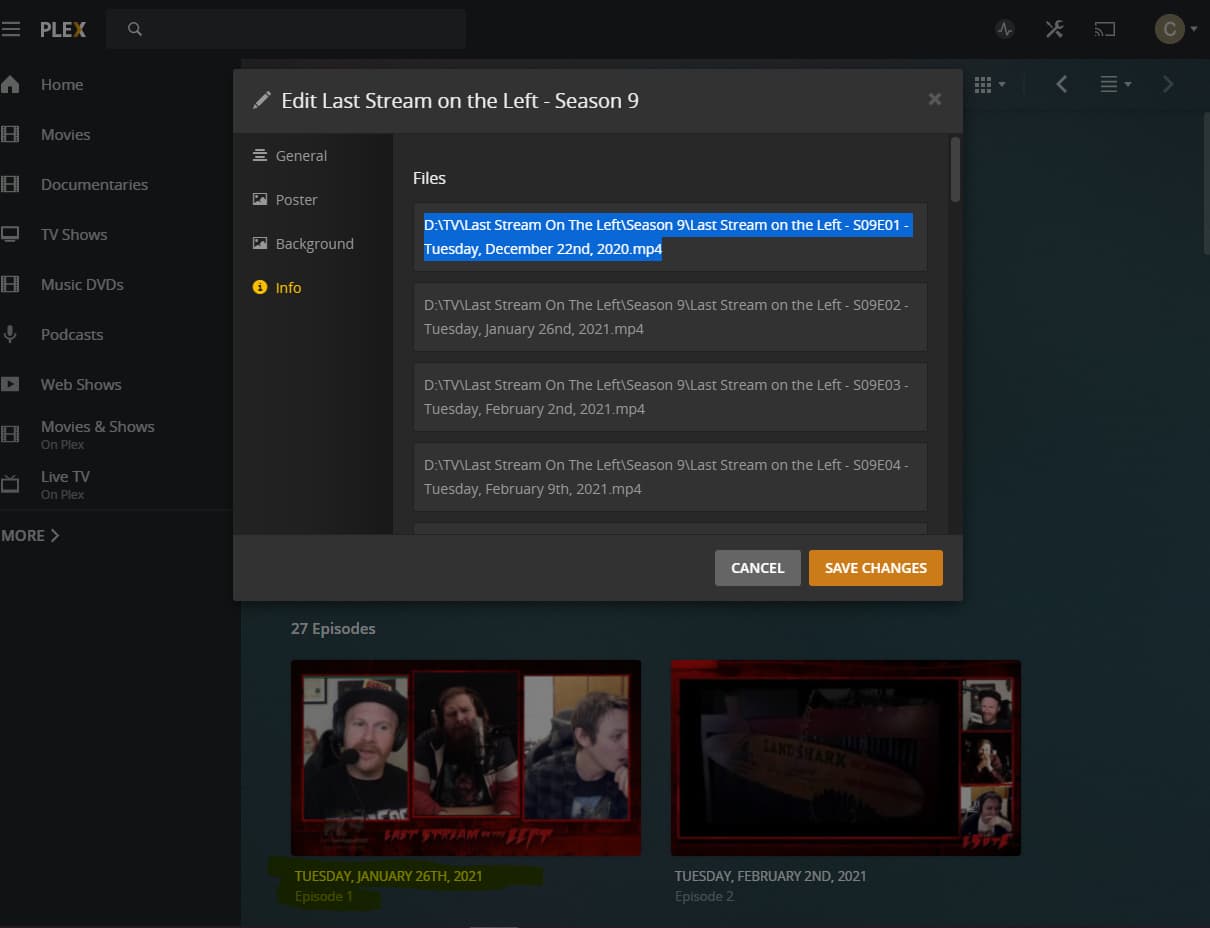Click the Tuesday, February 2nd, 2021 title

[771, 876]
